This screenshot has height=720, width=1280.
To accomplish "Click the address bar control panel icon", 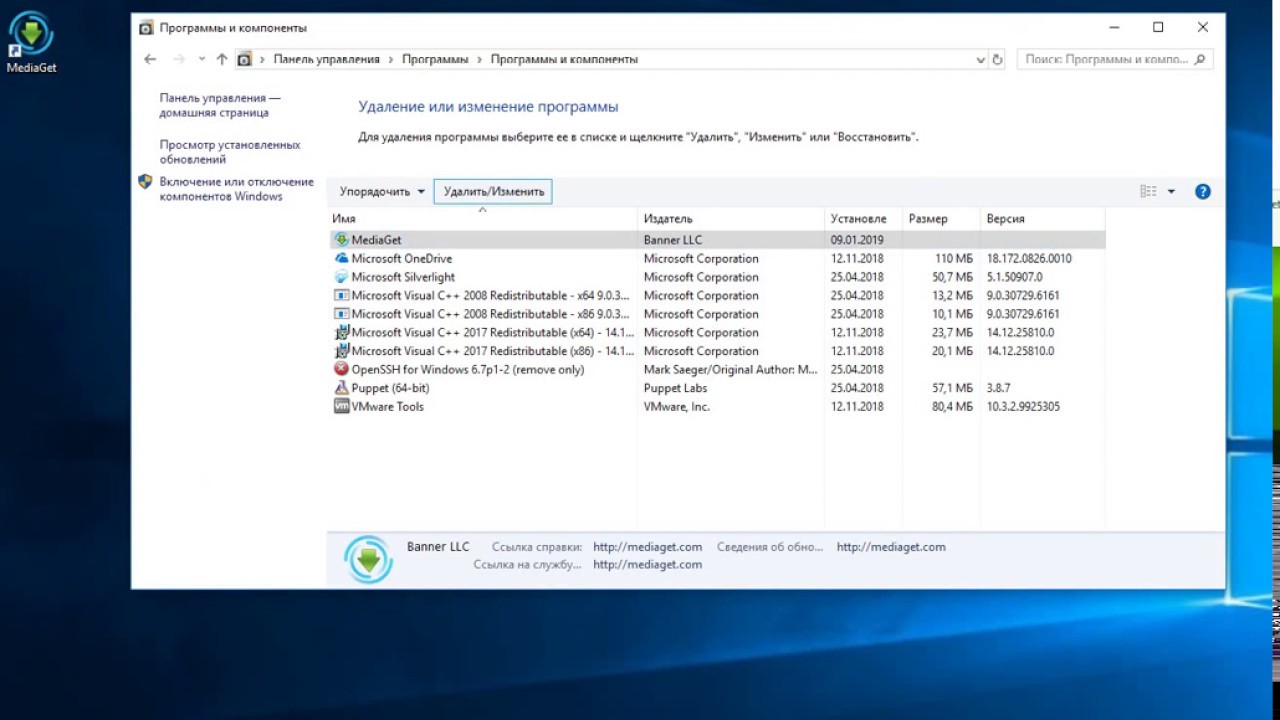I will click(244, 59).
